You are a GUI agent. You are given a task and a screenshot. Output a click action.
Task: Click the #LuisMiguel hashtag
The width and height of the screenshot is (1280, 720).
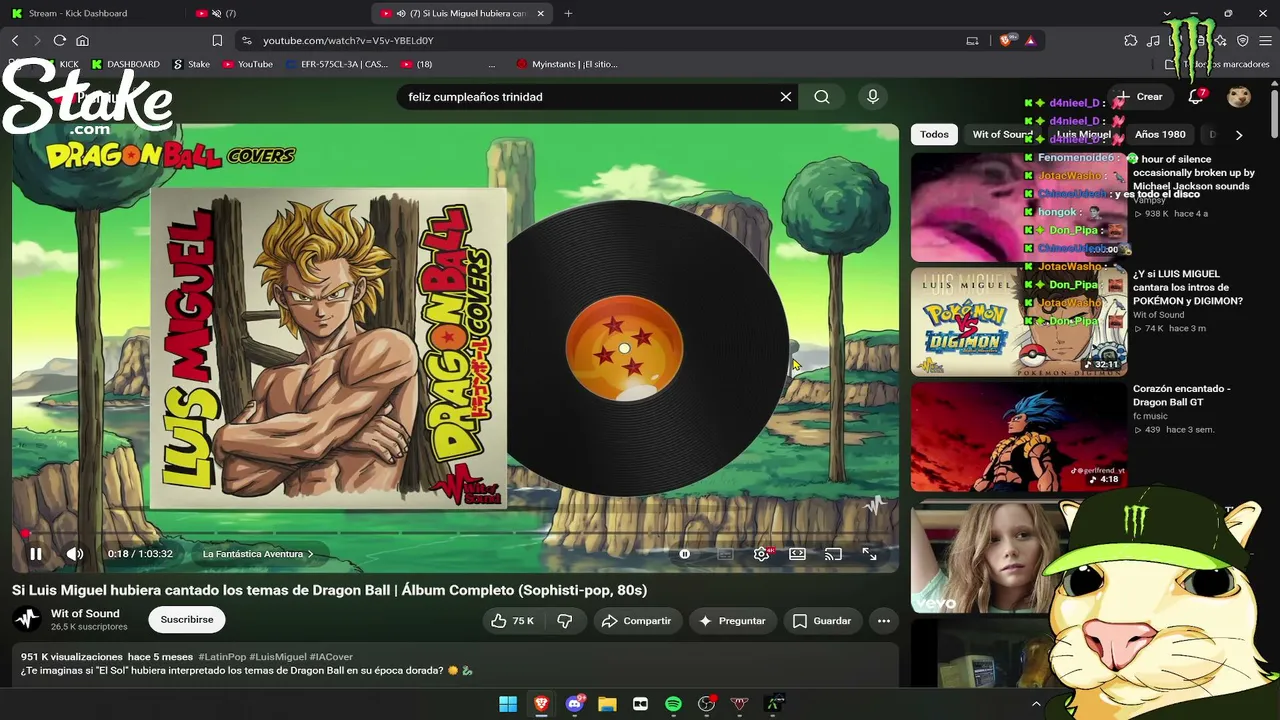pos(278,657)
